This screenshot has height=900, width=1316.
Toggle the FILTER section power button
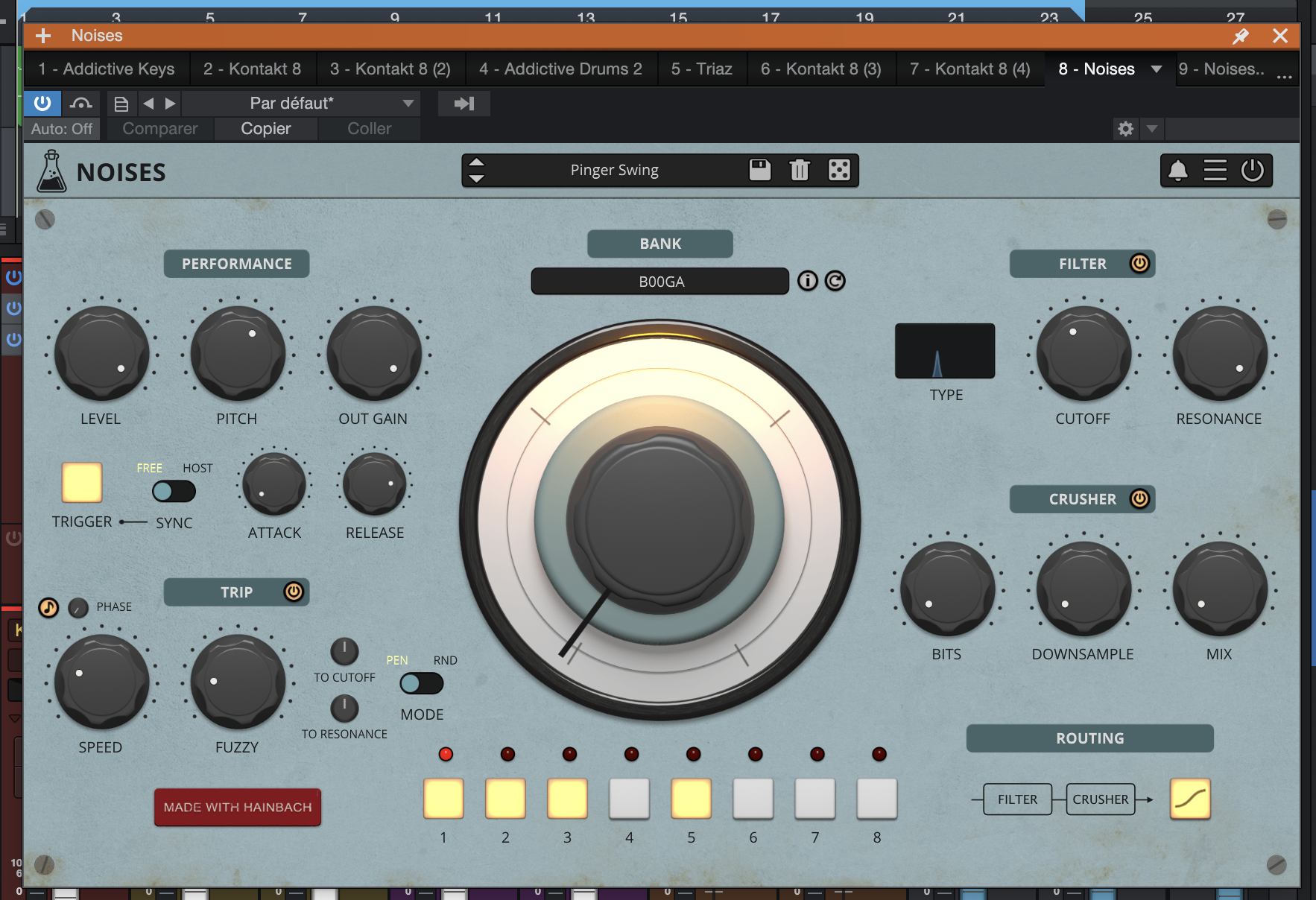click(1139, 263)
